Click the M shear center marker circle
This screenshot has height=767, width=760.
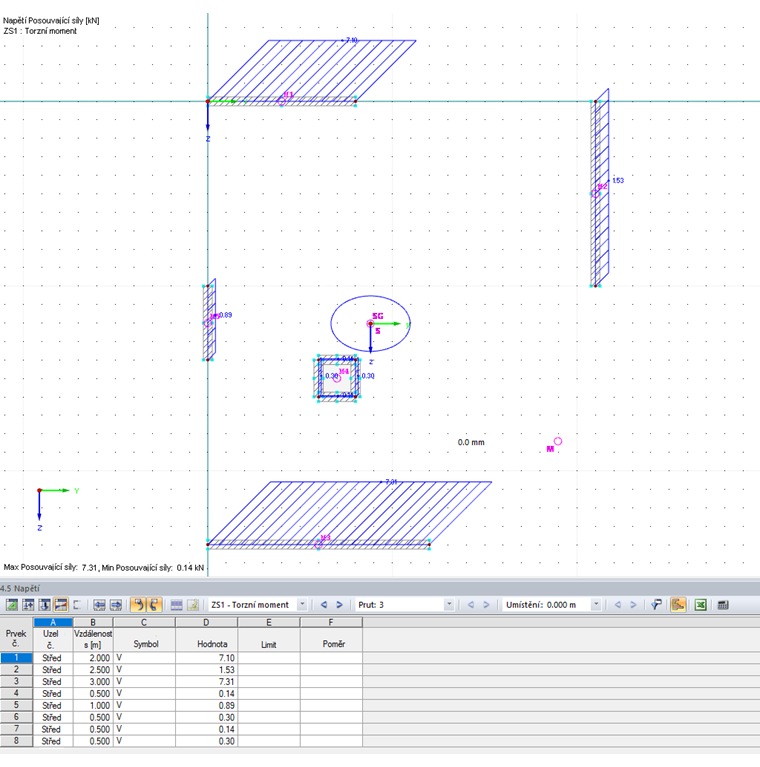pyautogui.click(x=558, y=441)
